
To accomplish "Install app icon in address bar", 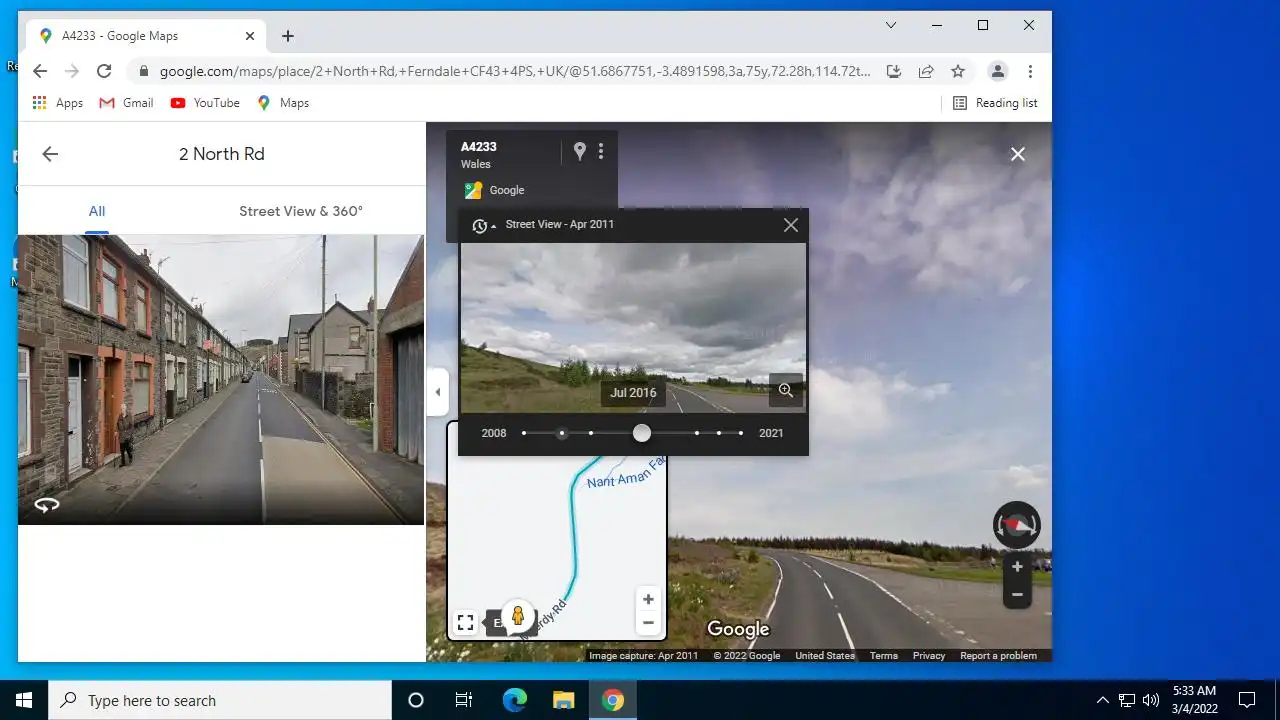I will [x=894, y=71].
